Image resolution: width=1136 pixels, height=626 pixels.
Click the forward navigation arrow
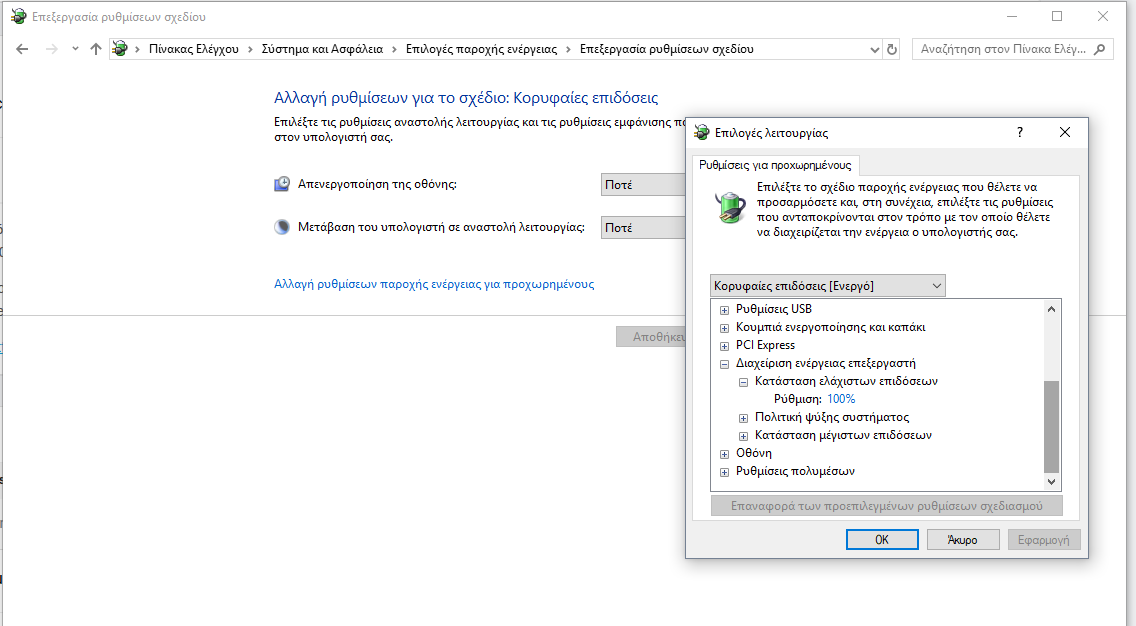[x=51, y=49]
